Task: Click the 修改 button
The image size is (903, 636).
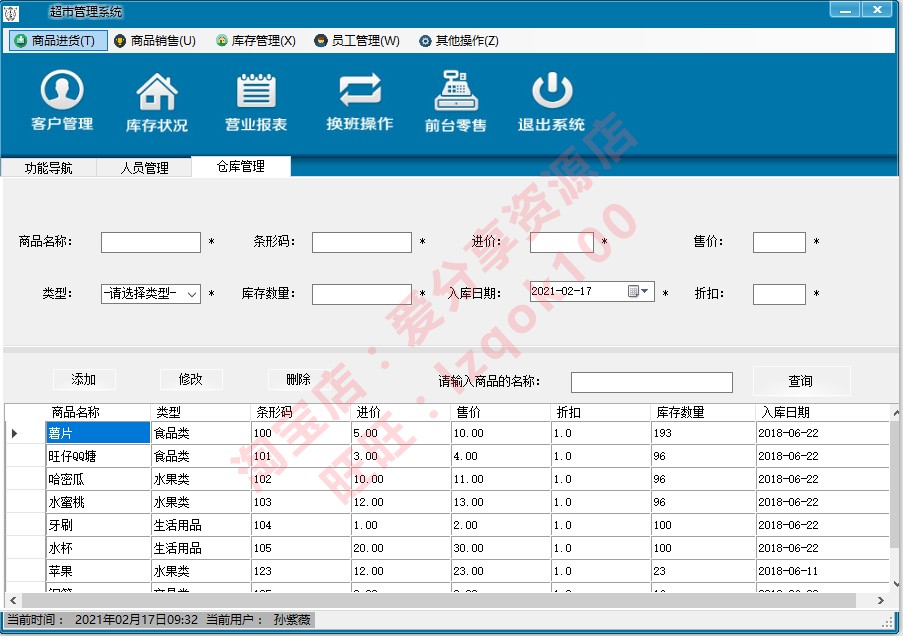Action: click(191, 379)
